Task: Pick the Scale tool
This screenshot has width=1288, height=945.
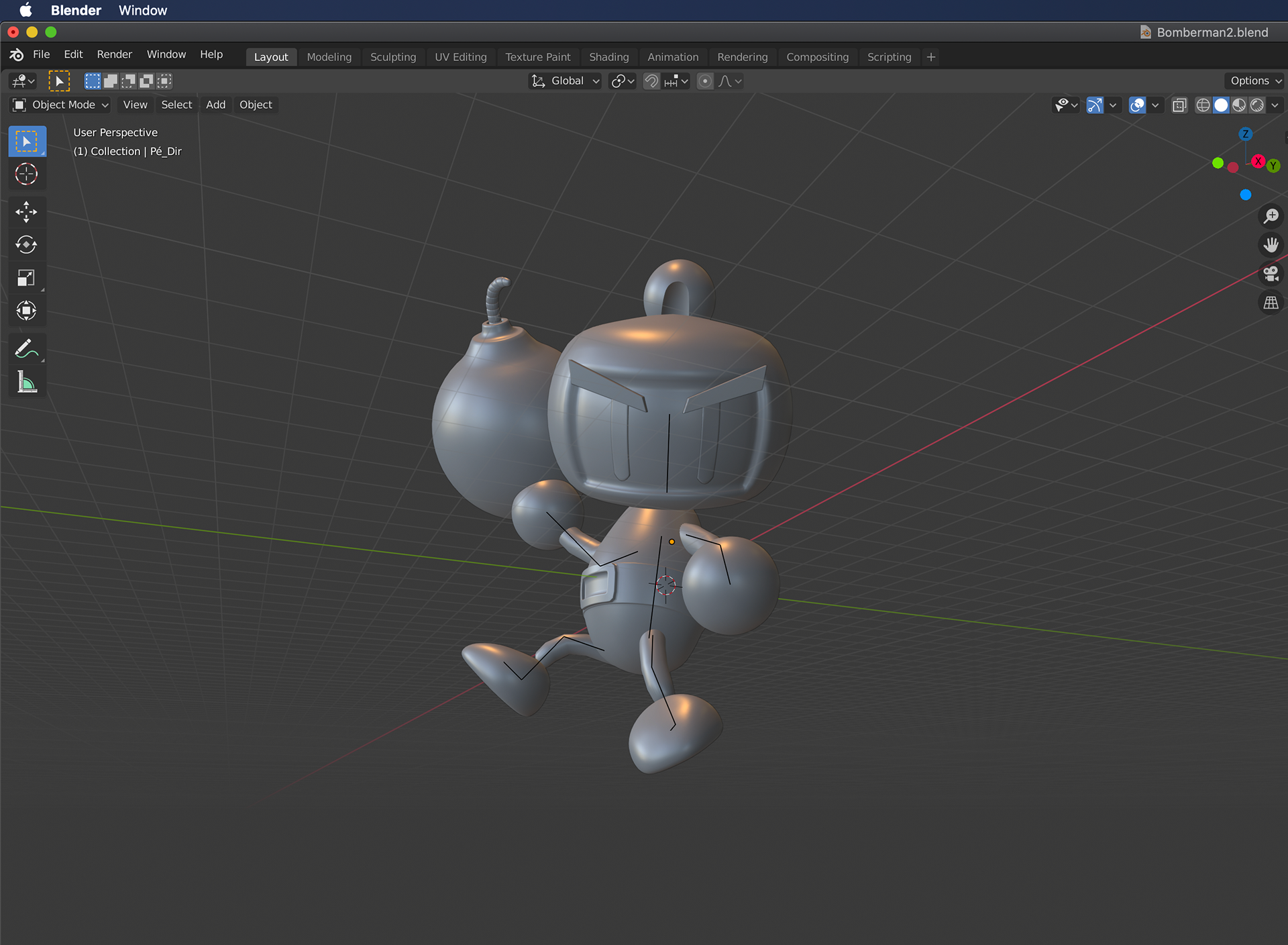Action: click(x=27, y=277)
